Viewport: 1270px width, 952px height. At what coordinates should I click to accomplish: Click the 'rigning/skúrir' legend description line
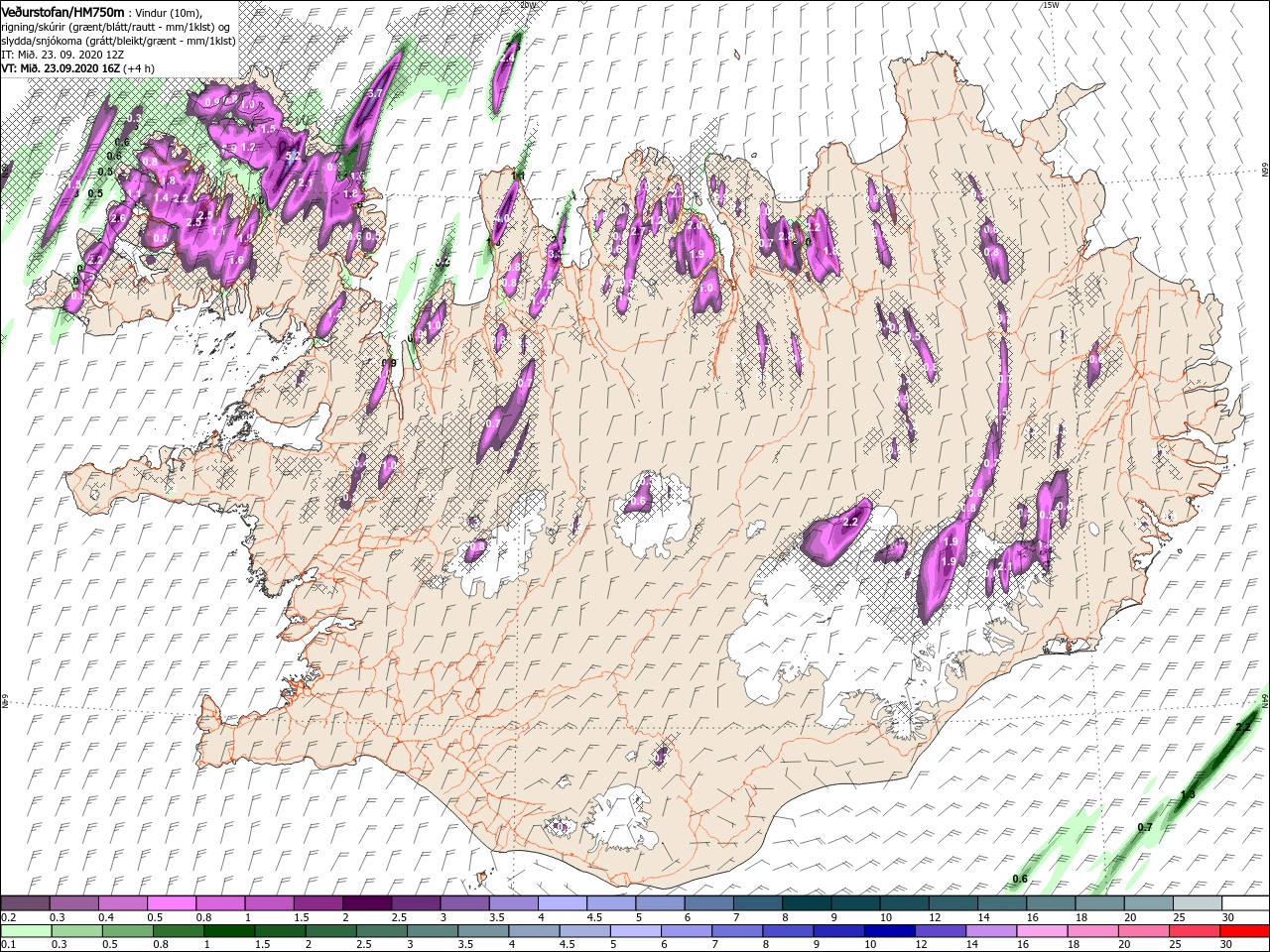click(x=115, y=26)
